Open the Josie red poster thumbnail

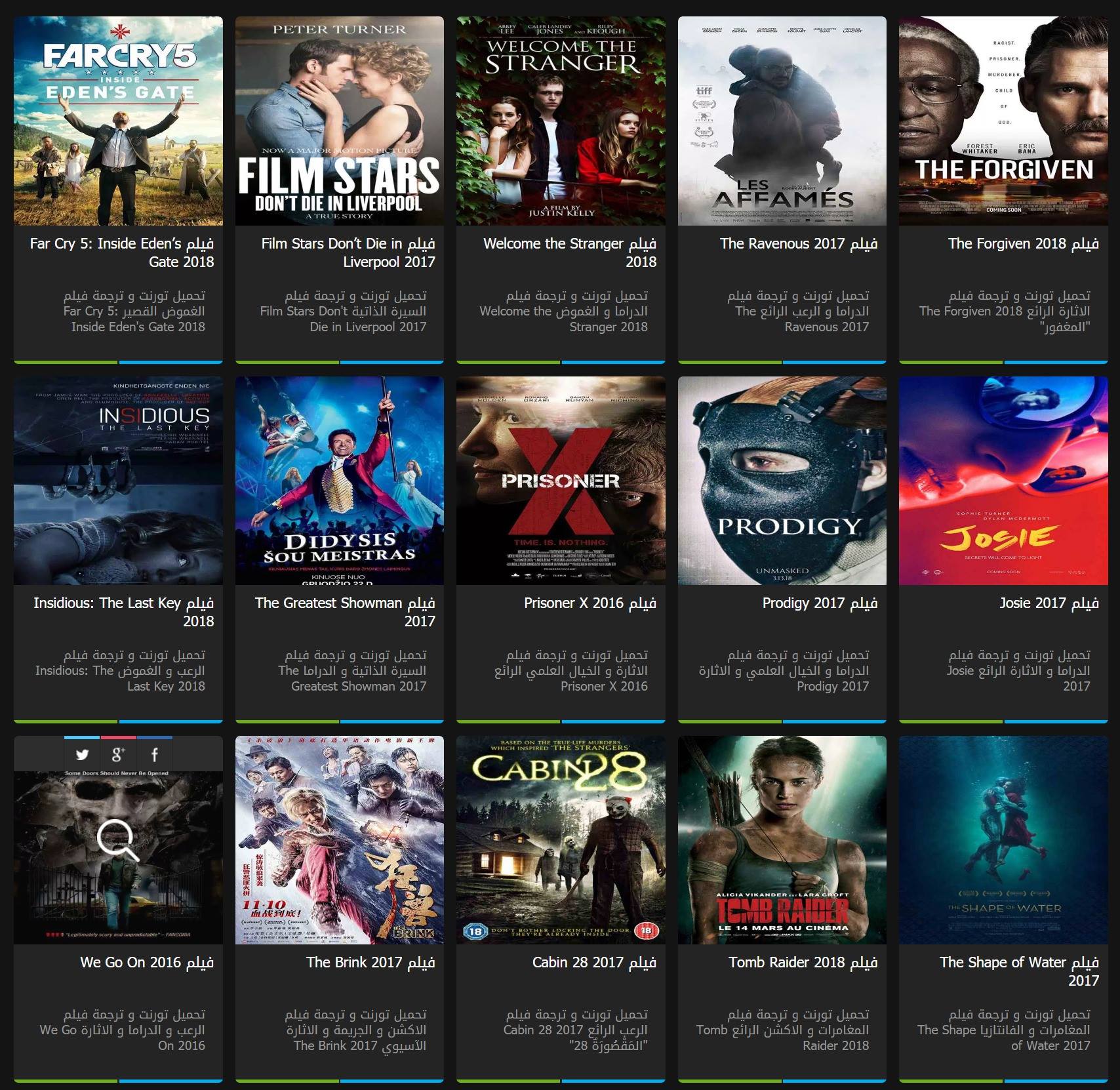[1003, 481]
